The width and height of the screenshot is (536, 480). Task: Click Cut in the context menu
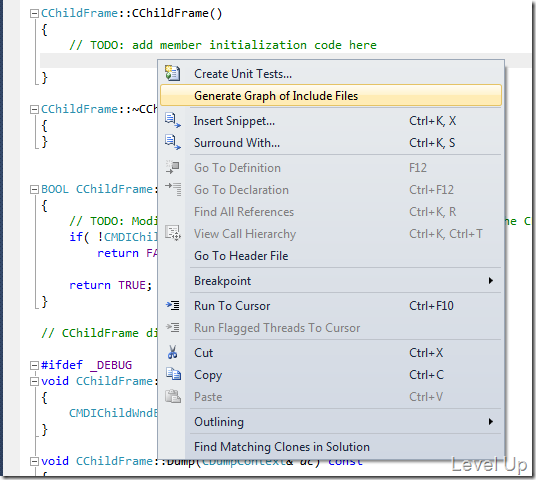[331, 352]
